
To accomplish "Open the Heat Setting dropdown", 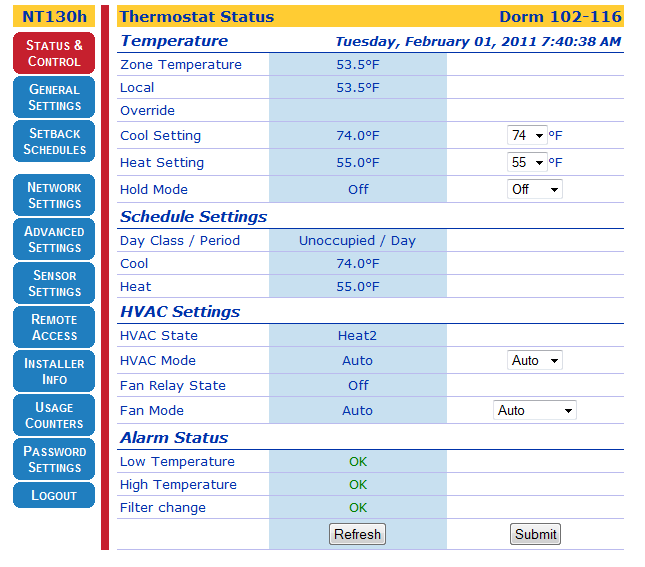I will click(x=527, y=162).
